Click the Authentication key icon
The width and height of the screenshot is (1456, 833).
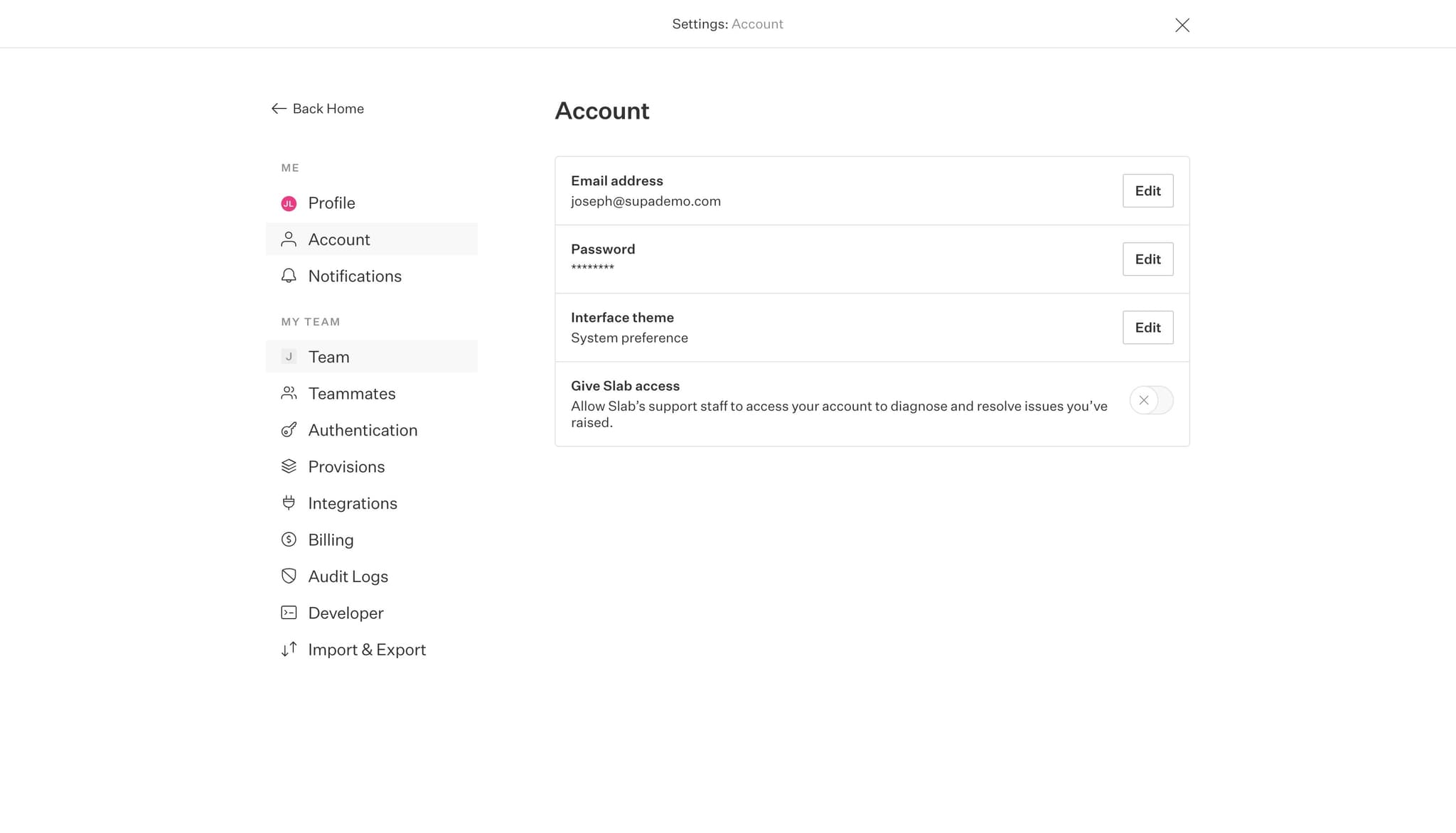[289, 430]
